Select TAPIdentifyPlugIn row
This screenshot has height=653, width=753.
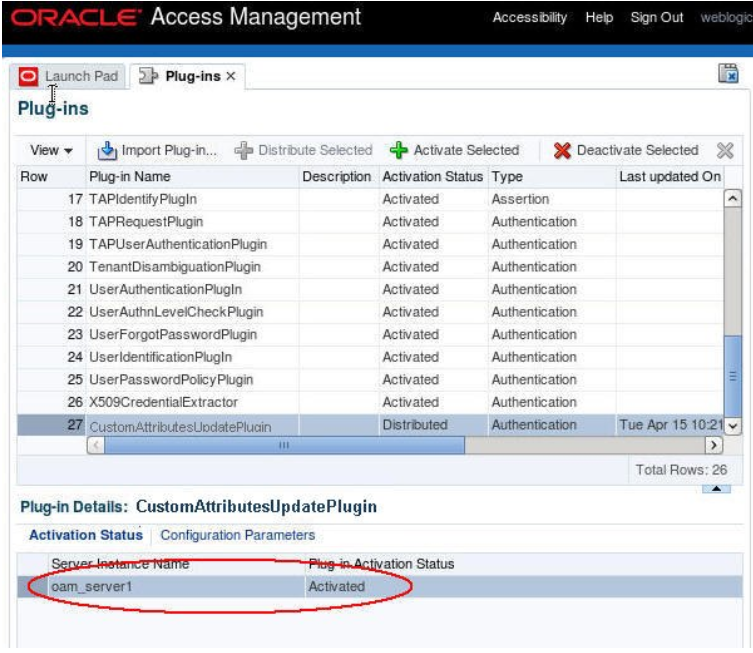click(370, 199)
